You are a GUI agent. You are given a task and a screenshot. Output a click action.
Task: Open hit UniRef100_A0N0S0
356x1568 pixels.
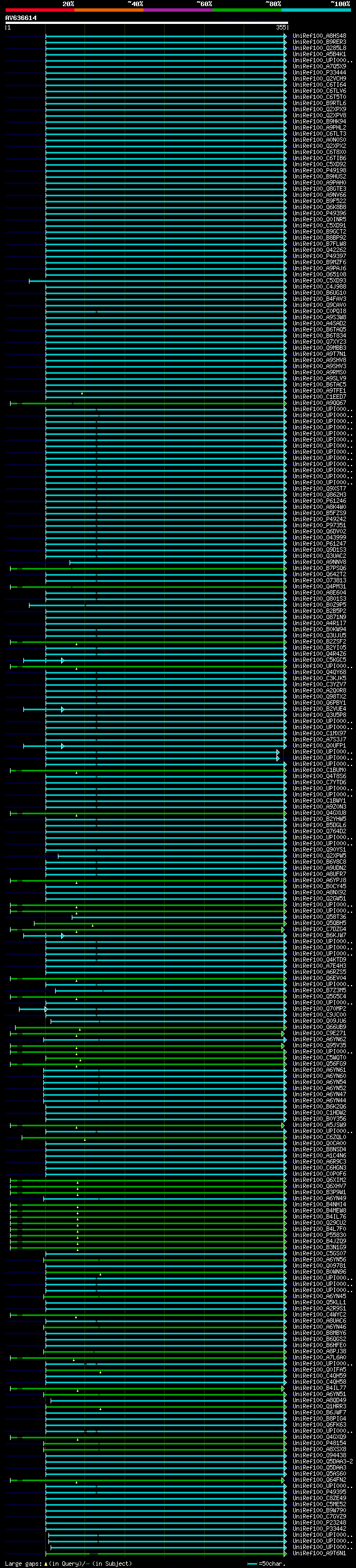319,140
